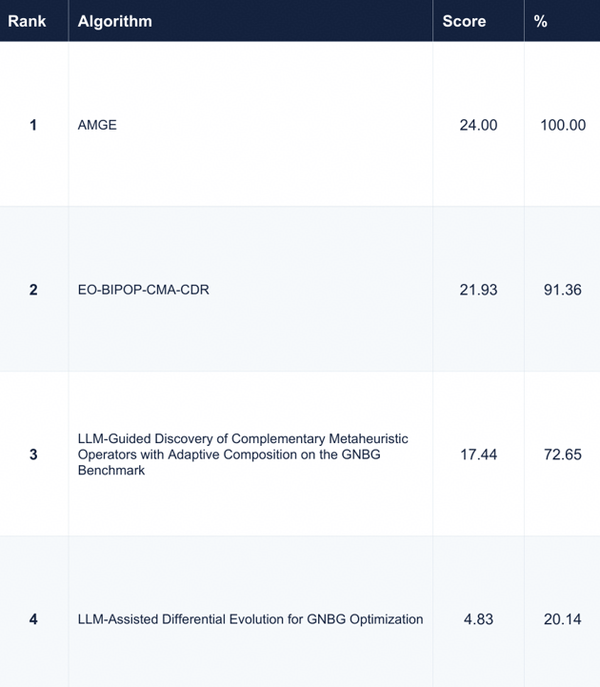Image resolution: width=600 pixels, height=687 pixels.
Task: Click the Rank column header
Action: [x=27, y=21]
